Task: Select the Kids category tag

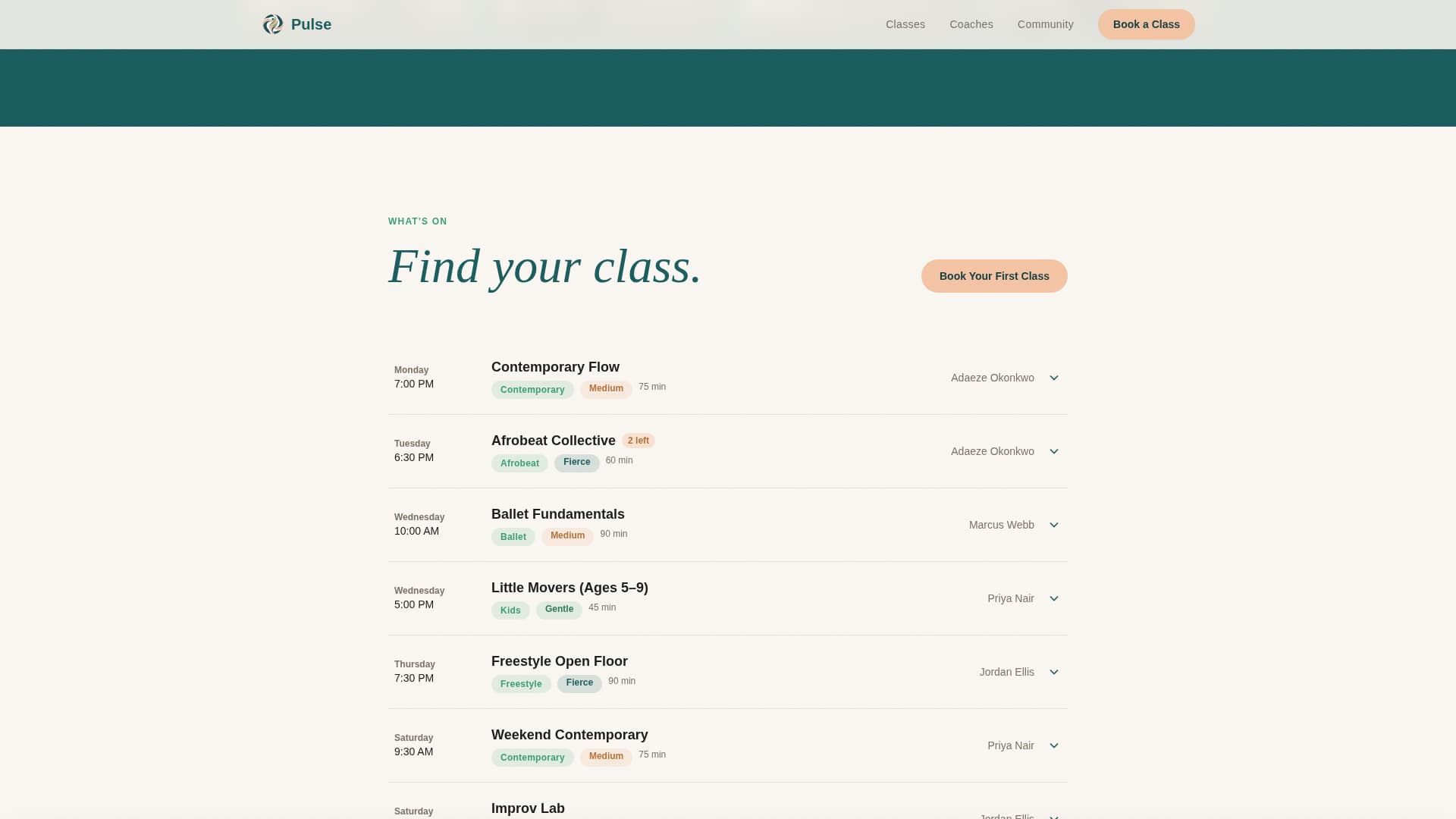Action: tap(510, 610)
